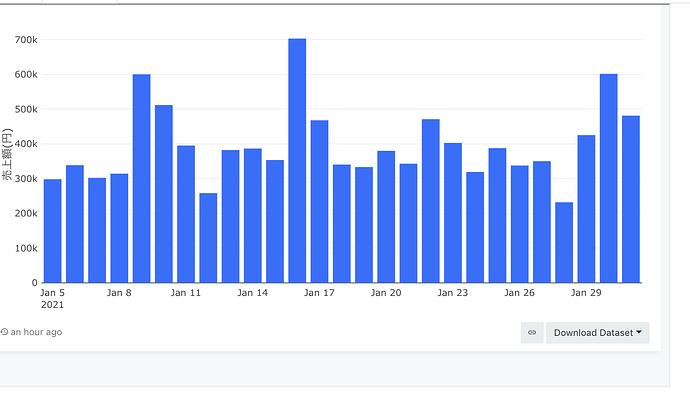Click the Jan 29 bar in the chart
The image size is (690, 395).
pyautogui.click(x=586, y=209)
